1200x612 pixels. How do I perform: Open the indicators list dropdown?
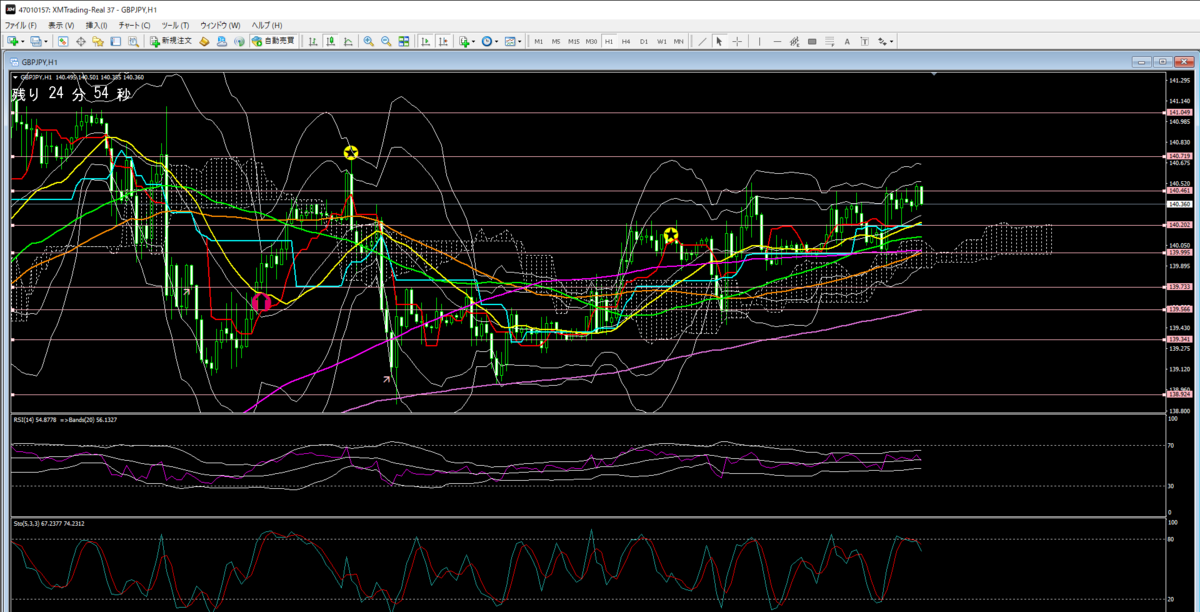tap(473, 41)
